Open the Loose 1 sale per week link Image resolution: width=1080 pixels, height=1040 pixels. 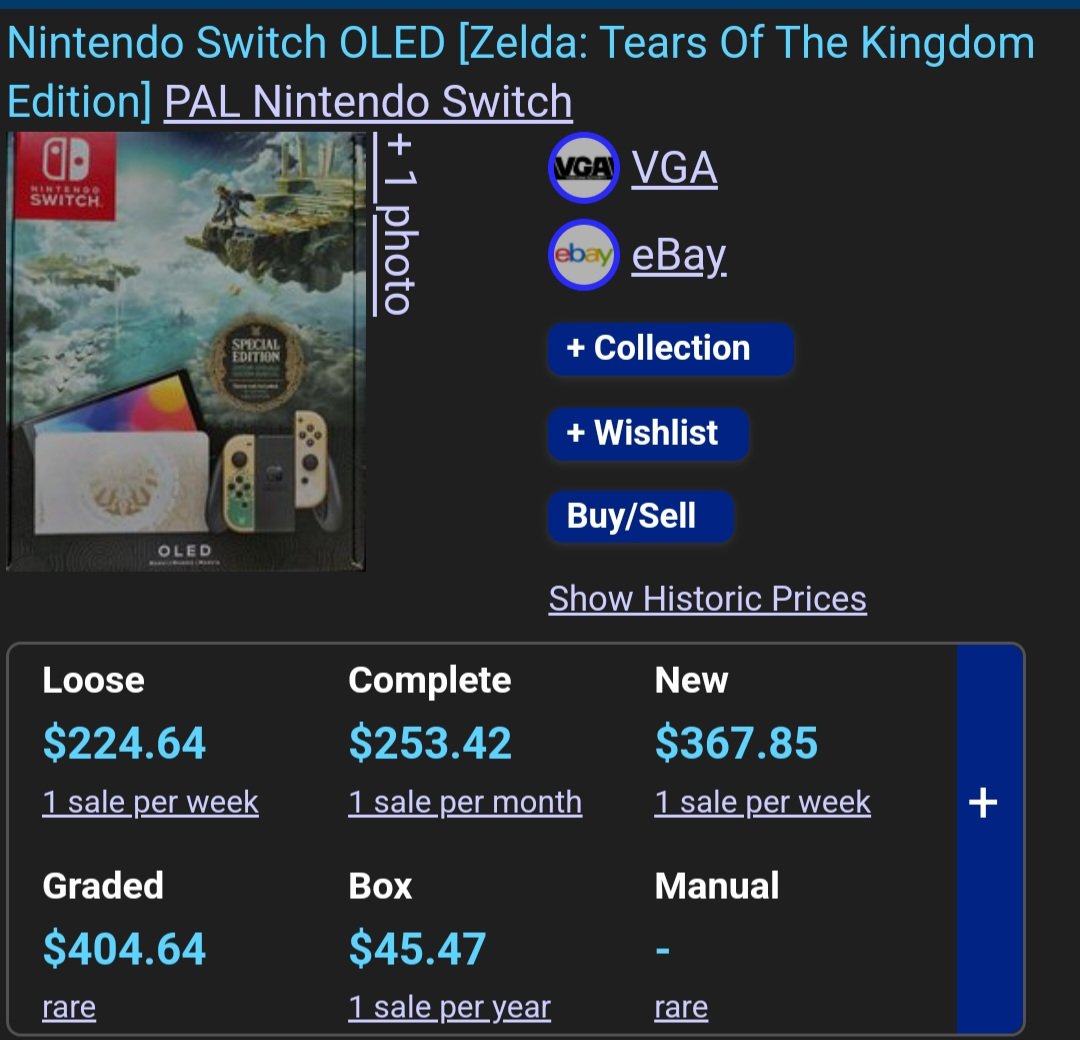150,802
